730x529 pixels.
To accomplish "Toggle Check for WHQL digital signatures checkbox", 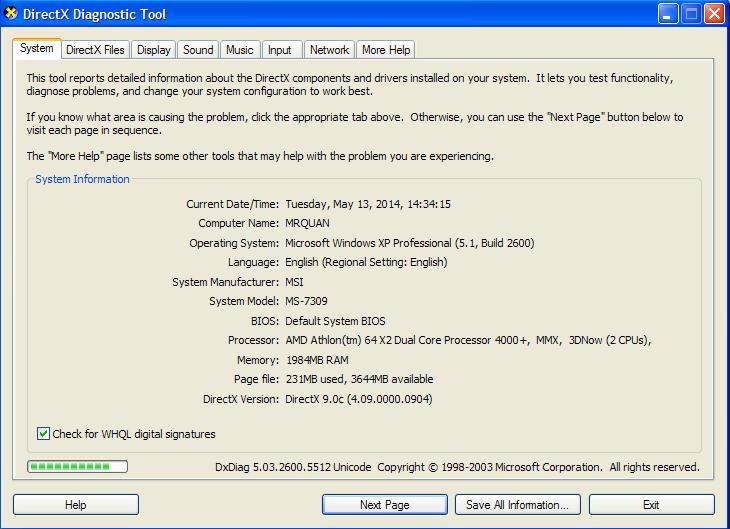I will click(43, 434).
